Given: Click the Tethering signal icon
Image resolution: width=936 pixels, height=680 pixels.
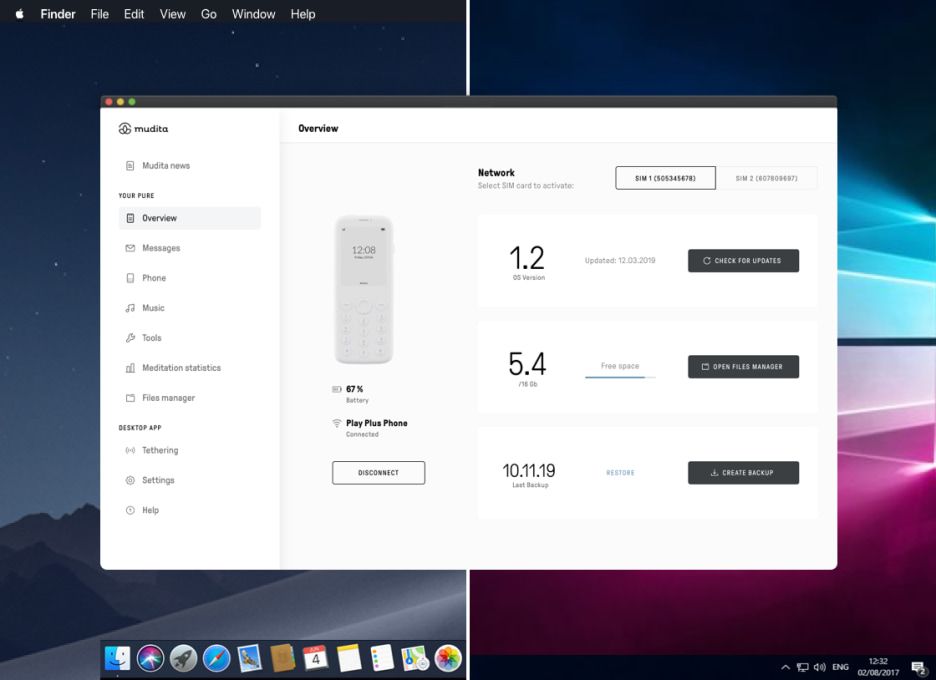Looking at the screenshot, I should [x=130, y=450].
